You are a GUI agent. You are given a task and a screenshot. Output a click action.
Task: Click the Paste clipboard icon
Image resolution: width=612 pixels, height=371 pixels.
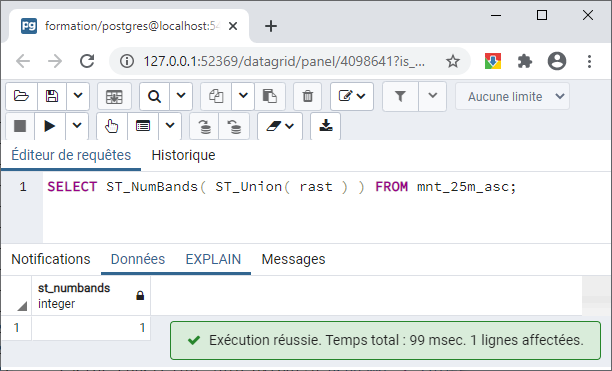click(x=270, y=96)
